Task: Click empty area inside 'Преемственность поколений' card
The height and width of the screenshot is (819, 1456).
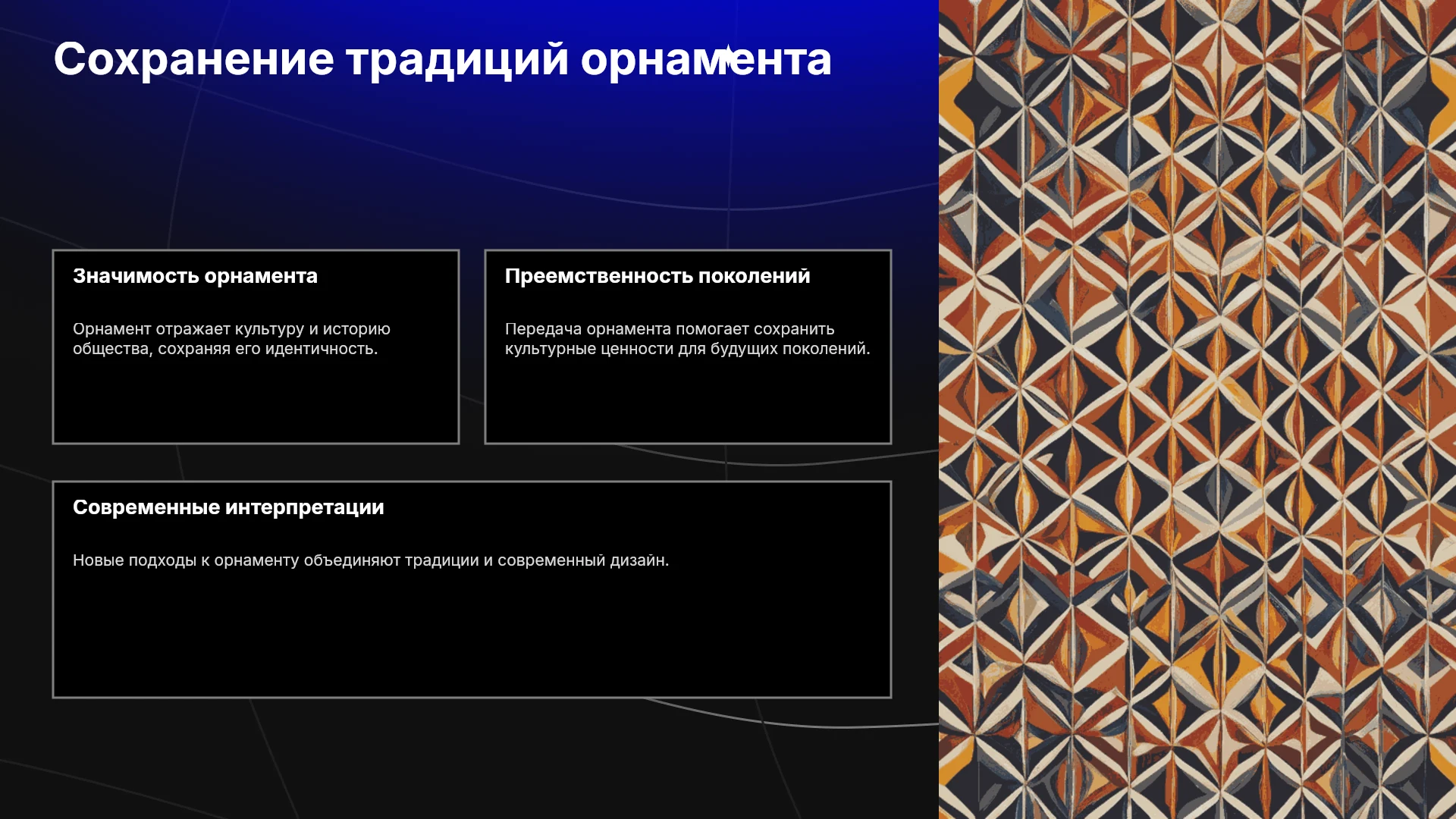Action: click(x=688, y=402)
